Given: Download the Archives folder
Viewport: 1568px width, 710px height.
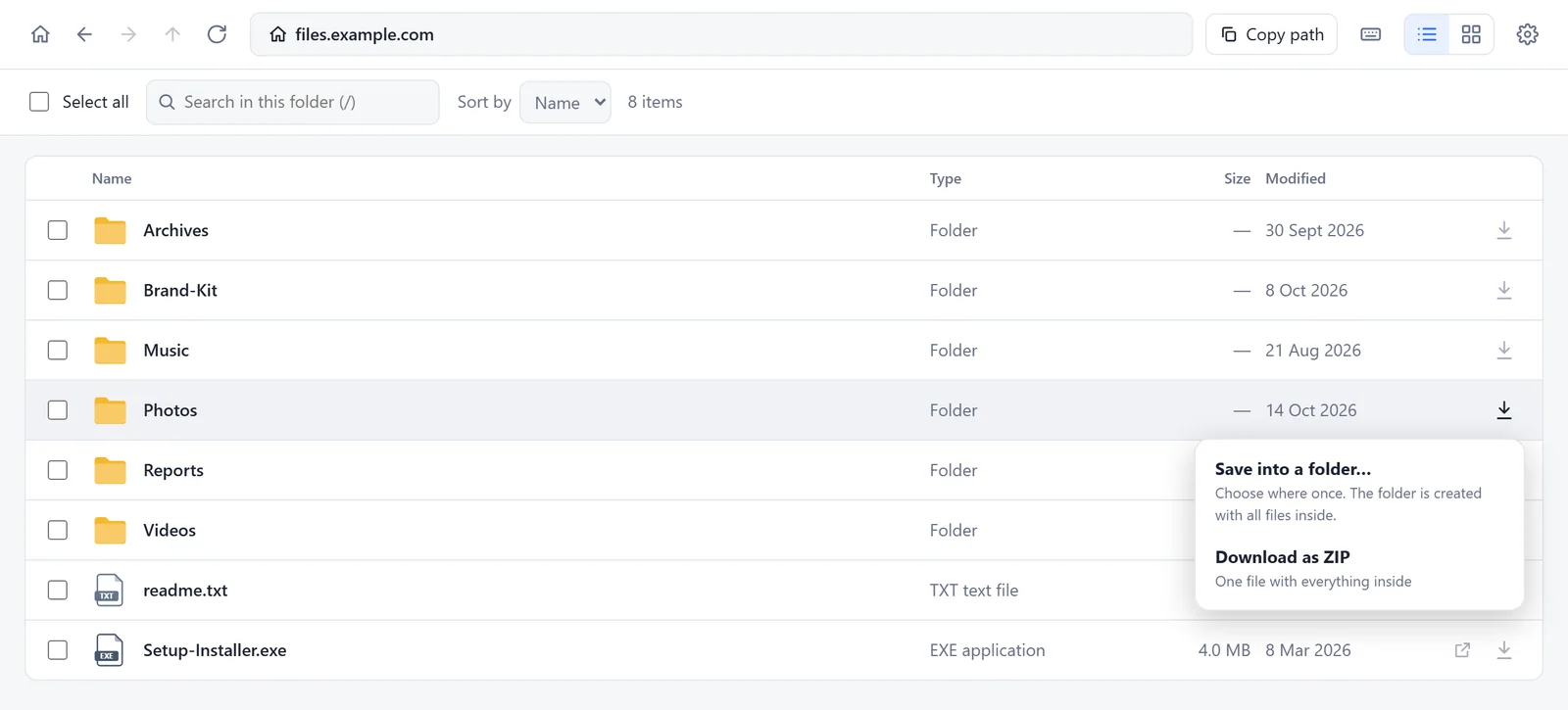Looking at the screenshot, I should click(x=1504, y=230).
